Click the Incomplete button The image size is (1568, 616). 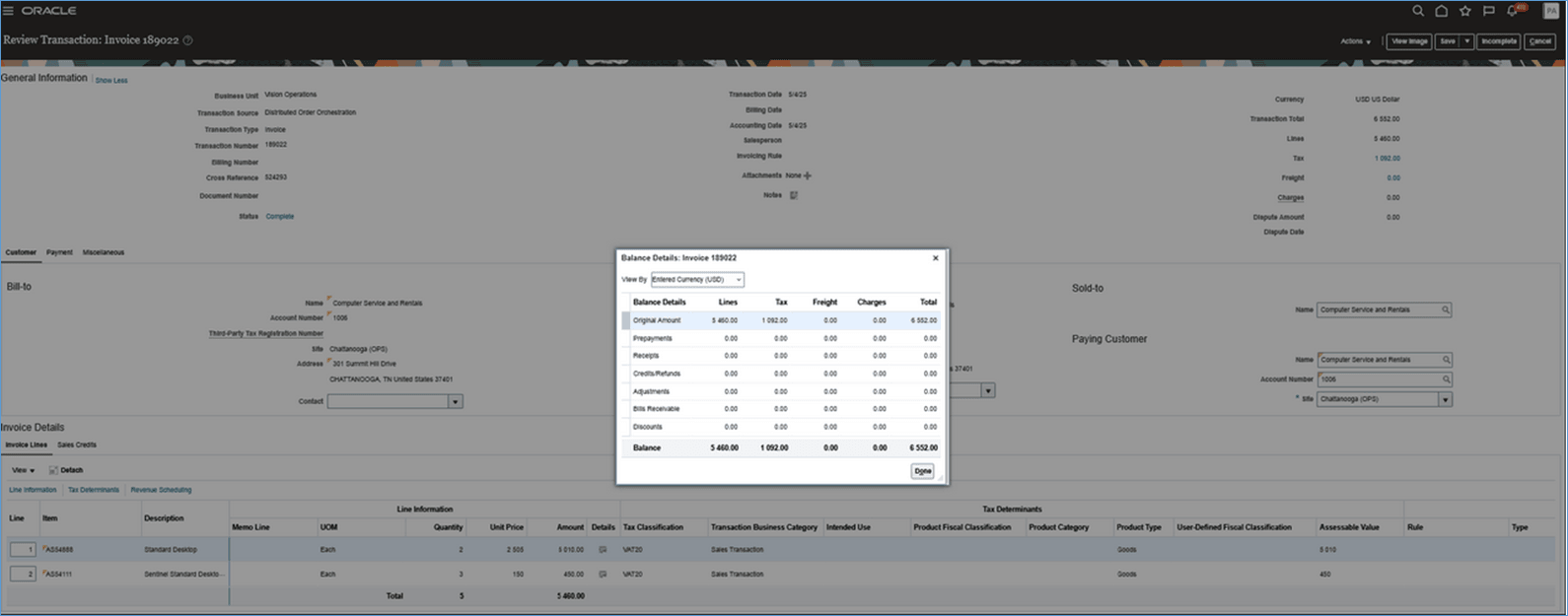click(x=1498, y=41)
